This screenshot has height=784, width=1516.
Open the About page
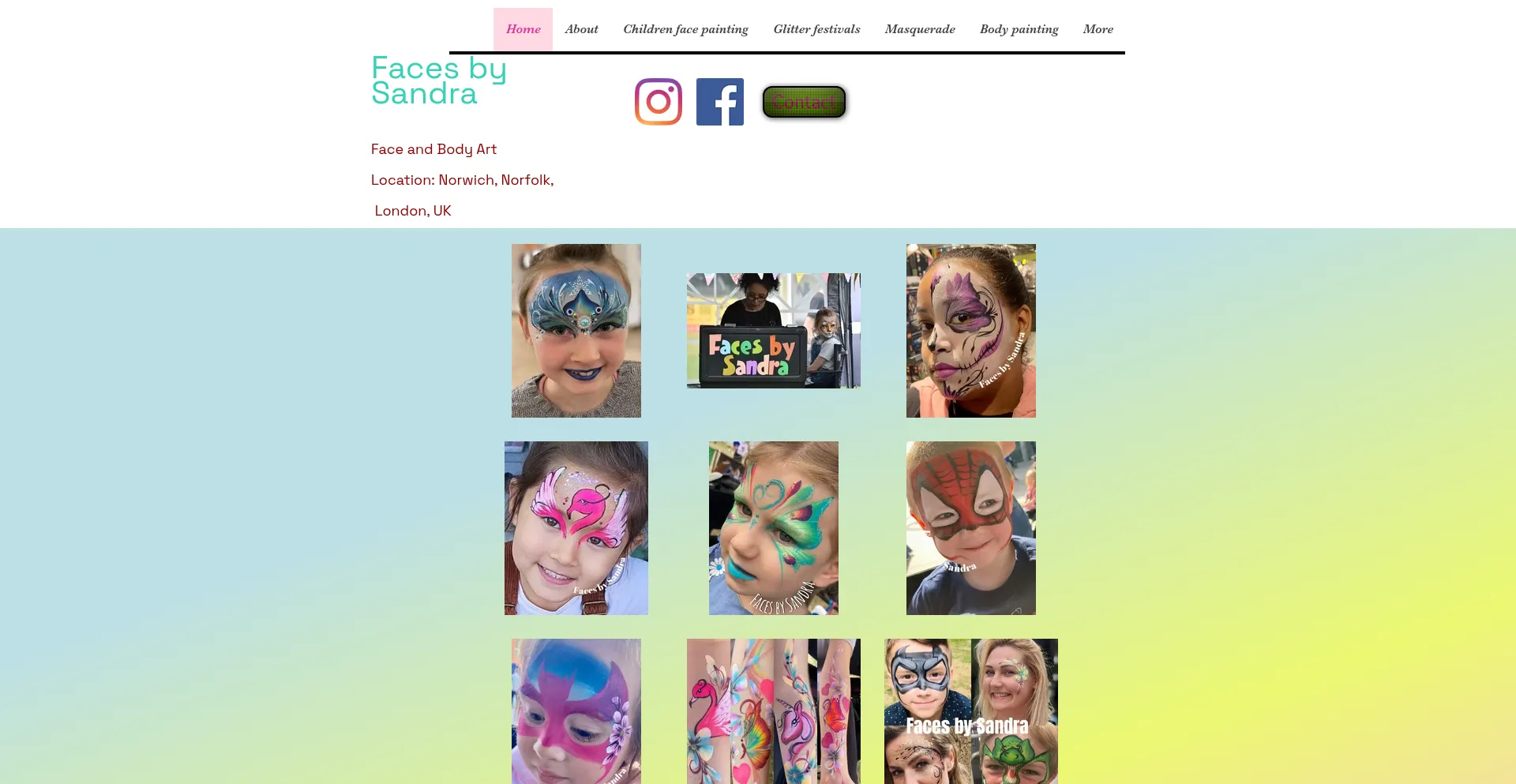tap(581, 29)
